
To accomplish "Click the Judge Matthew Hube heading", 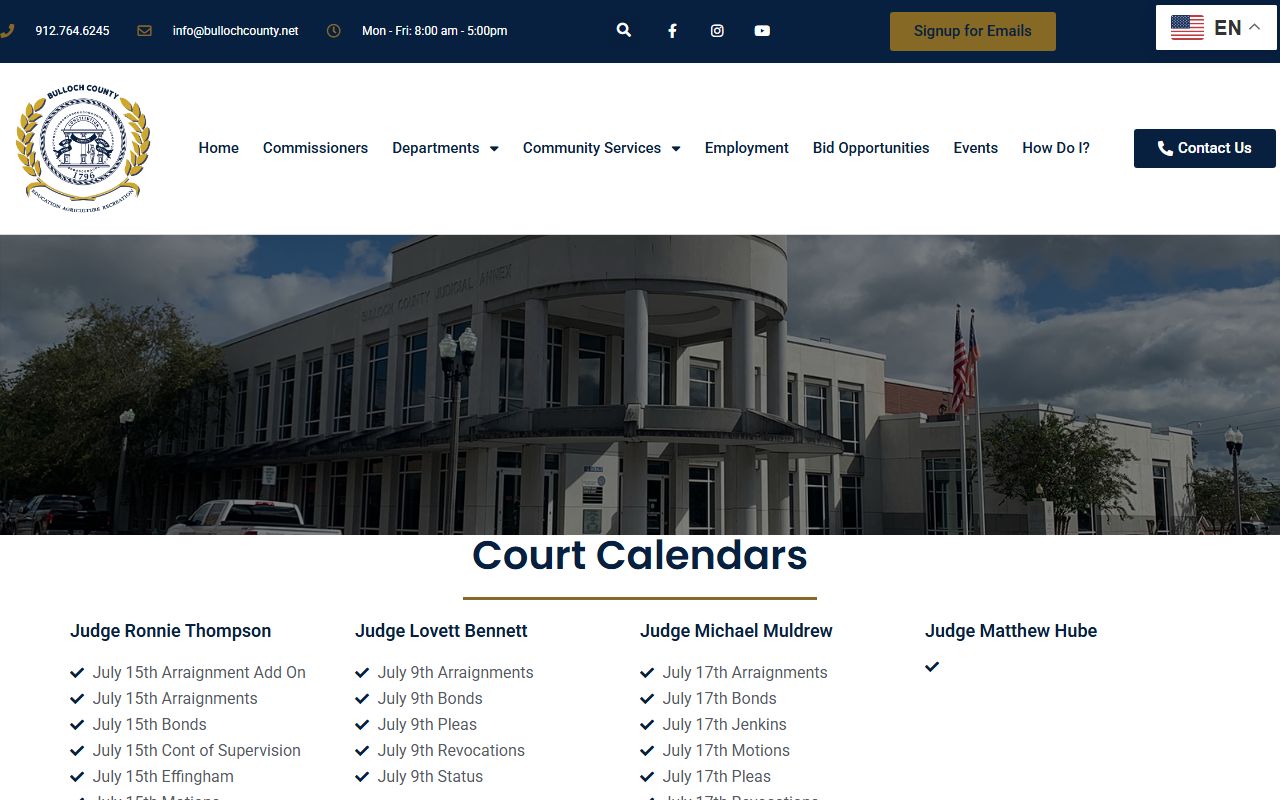I will (1011, 631).
